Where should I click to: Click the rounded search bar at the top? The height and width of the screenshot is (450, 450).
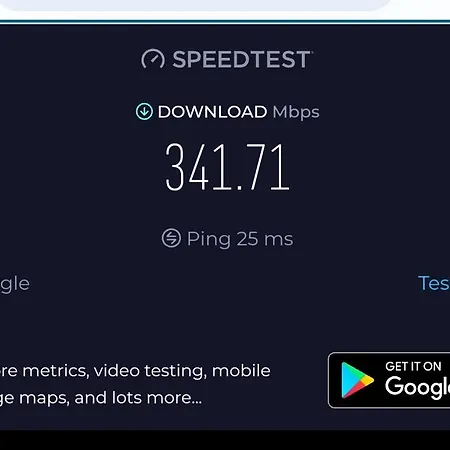(x=195, y=5)
